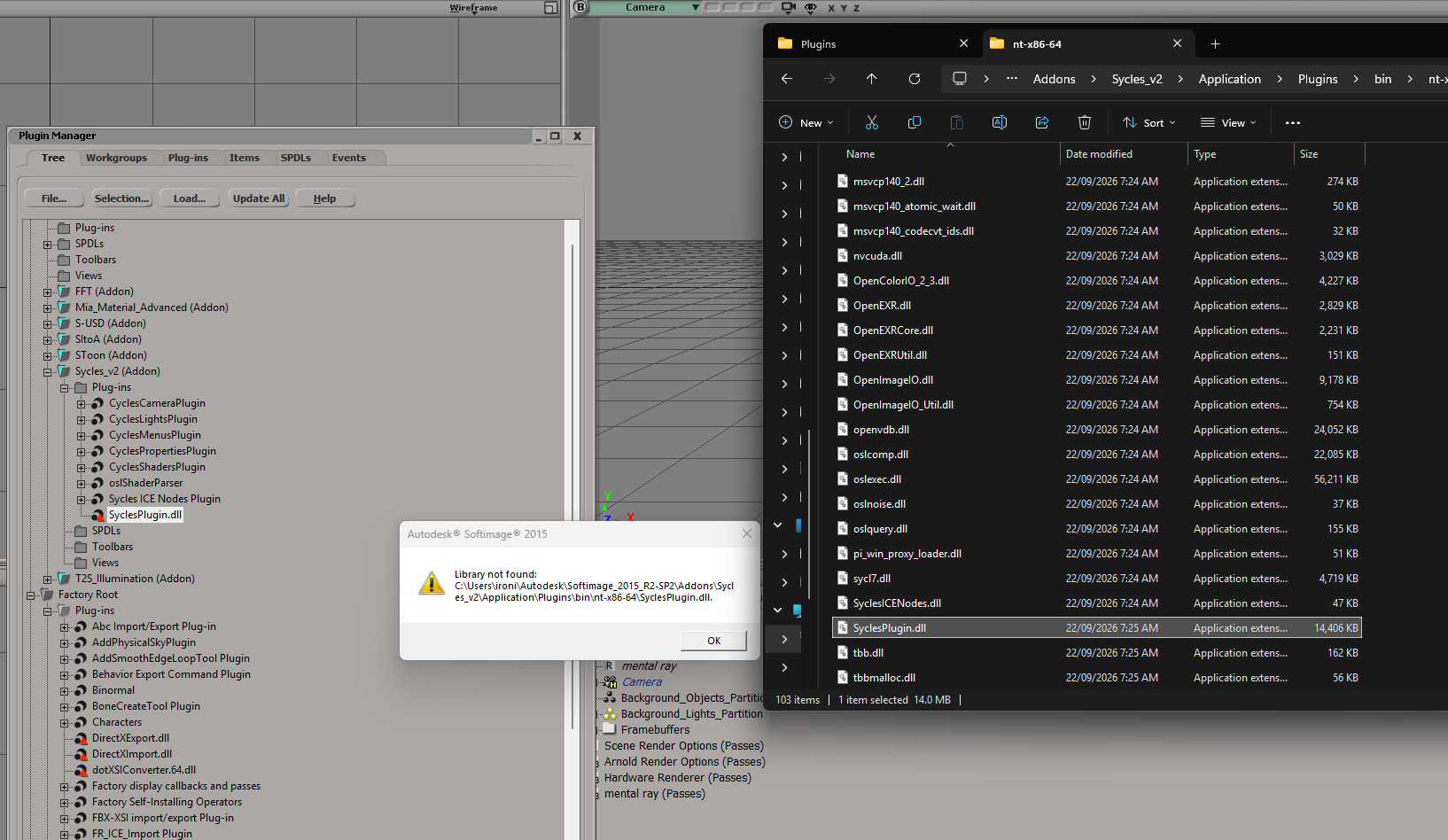The height and width of the screenshot is (840, 1448).
Task: Sort files by the Size column header
Action: click(1329, 154)
